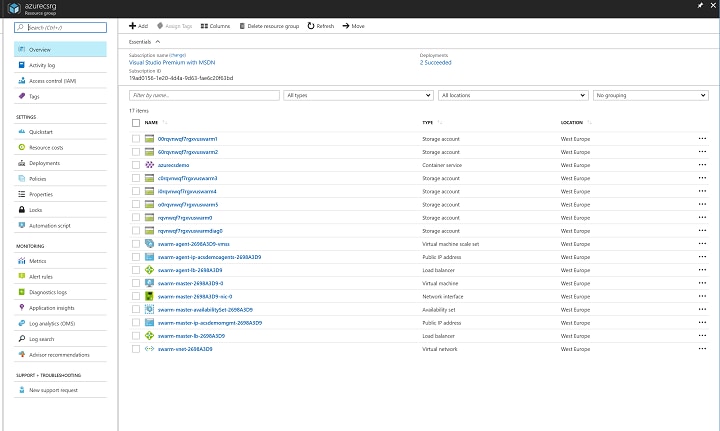This screenshot has width=720, height=431.
Task: Click the Filter by name input field
Action: pyautogui.click(x=204, y=95)
